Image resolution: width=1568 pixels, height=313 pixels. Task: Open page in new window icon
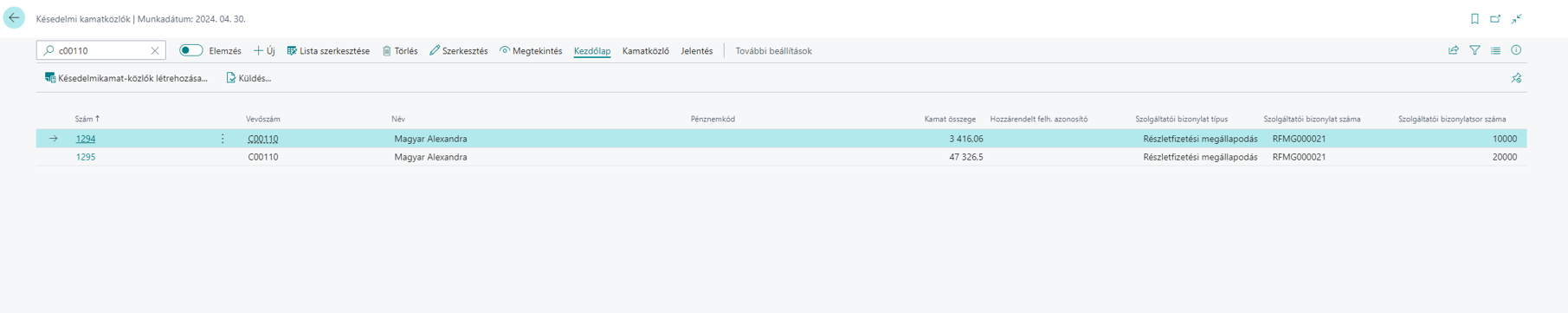1495,19
